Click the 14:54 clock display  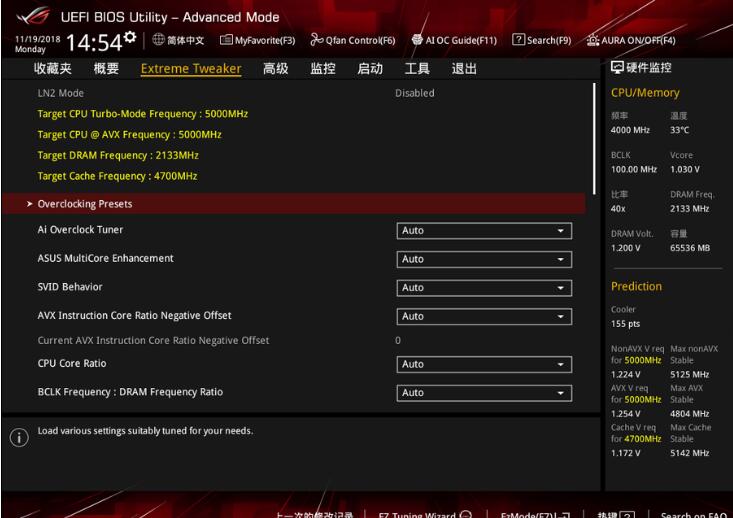coord(94,43)
